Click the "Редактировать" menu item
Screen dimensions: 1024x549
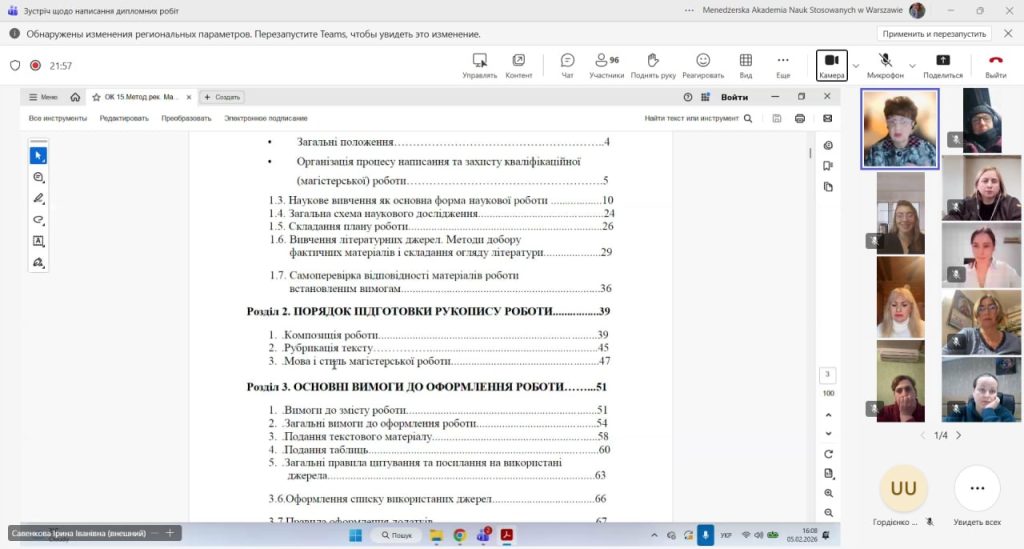(x=124, y=118)
